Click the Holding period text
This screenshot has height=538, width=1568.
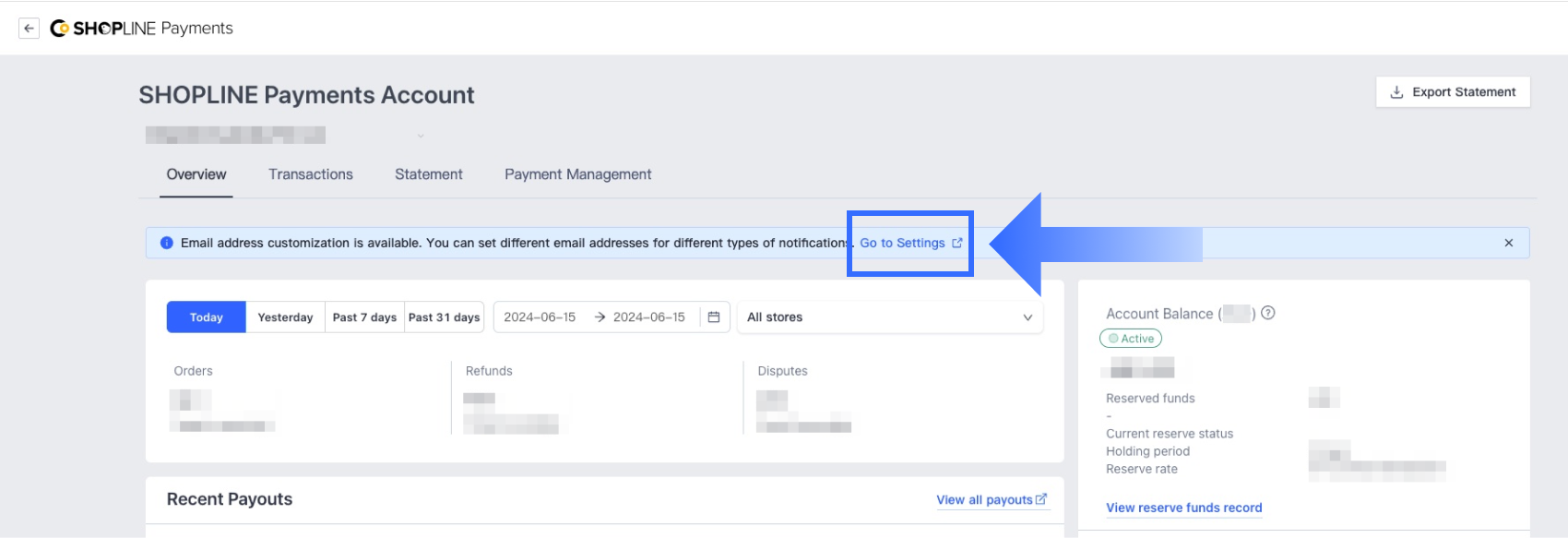point(1147,451)
